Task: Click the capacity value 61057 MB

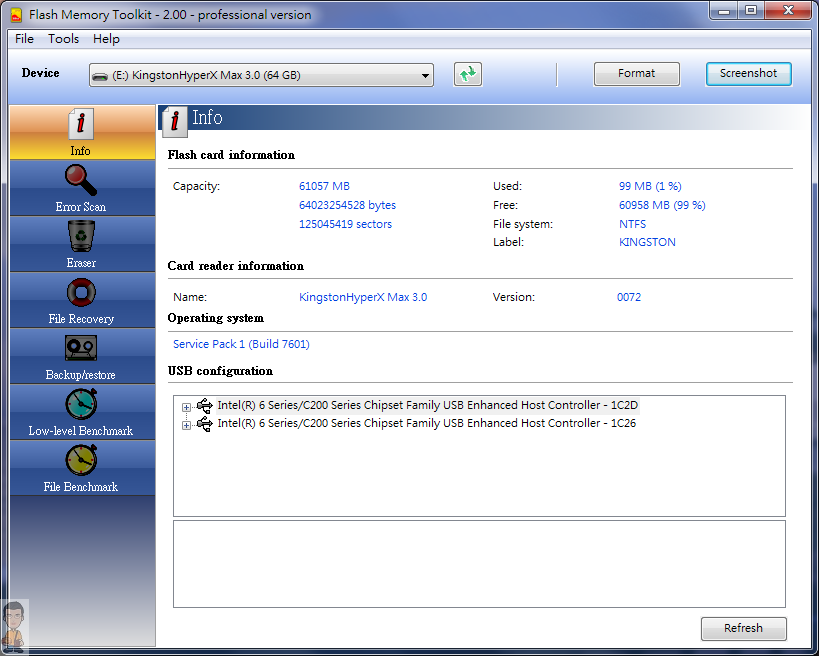Action: click(324, 186)
